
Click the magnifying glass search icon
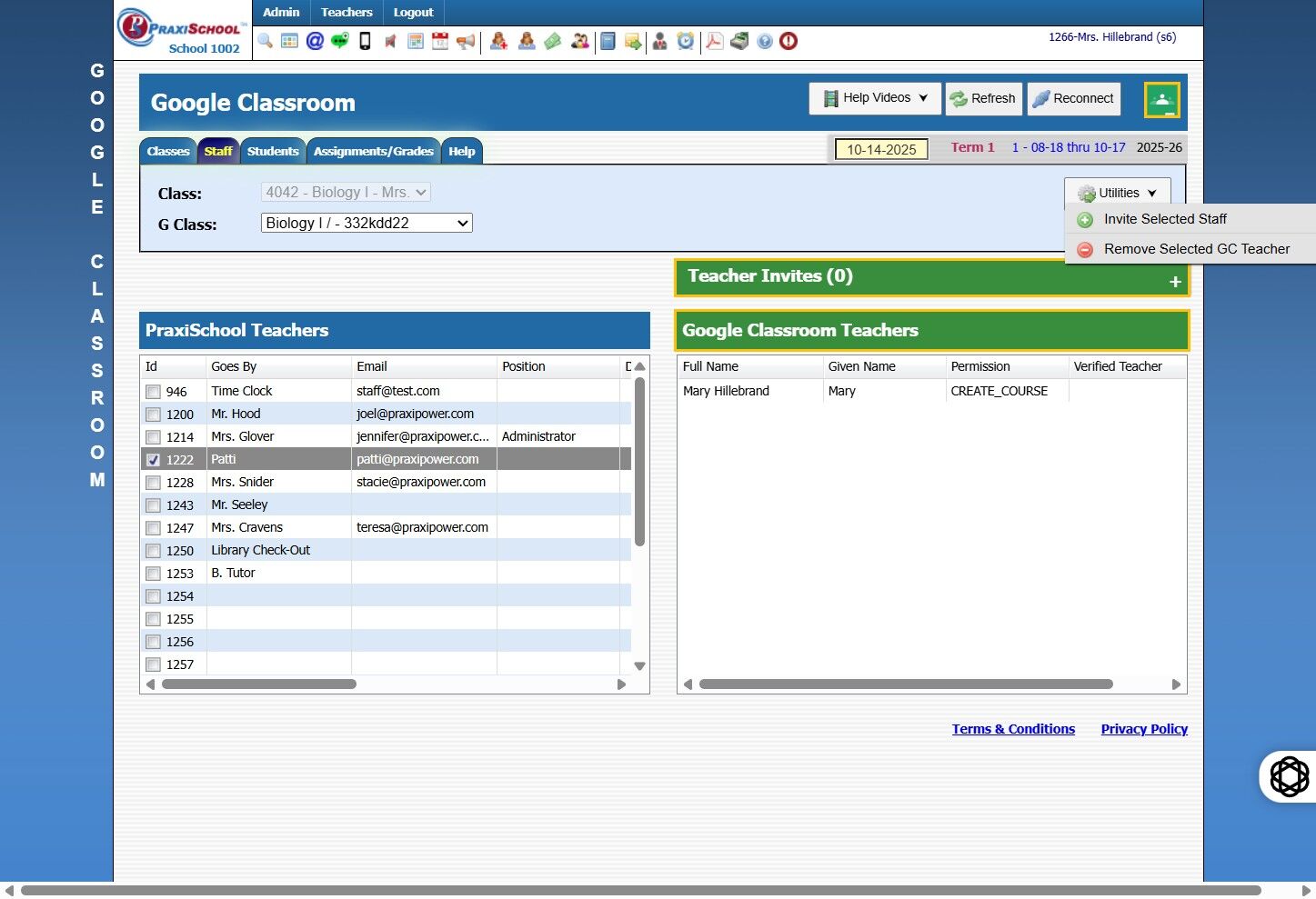pos(266,41)
